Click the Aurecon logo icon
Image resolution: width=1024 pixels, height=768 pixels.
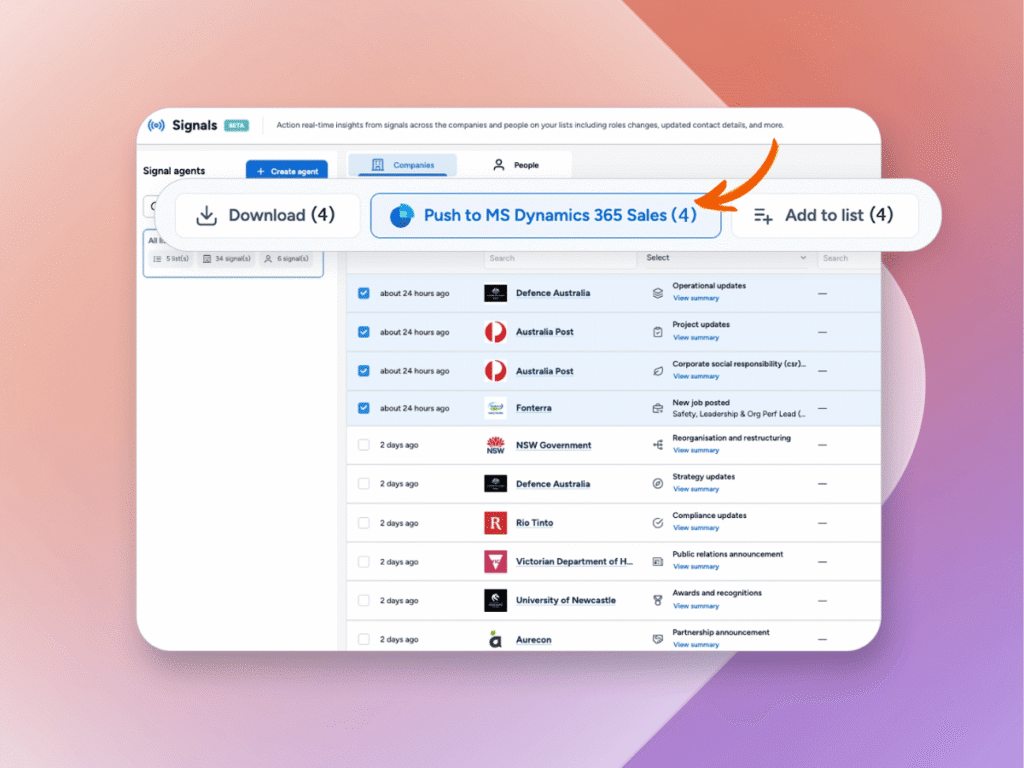495,640
